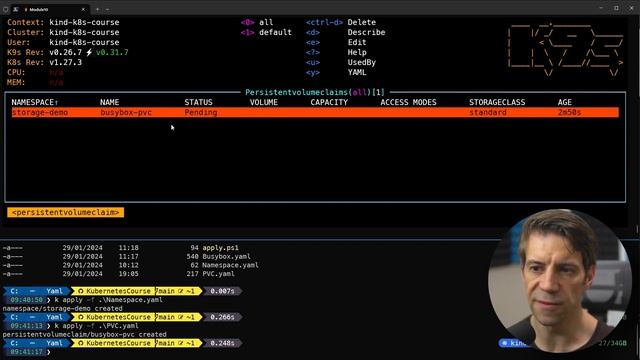Open the new-tab profile dropdown

coord(107,9)
